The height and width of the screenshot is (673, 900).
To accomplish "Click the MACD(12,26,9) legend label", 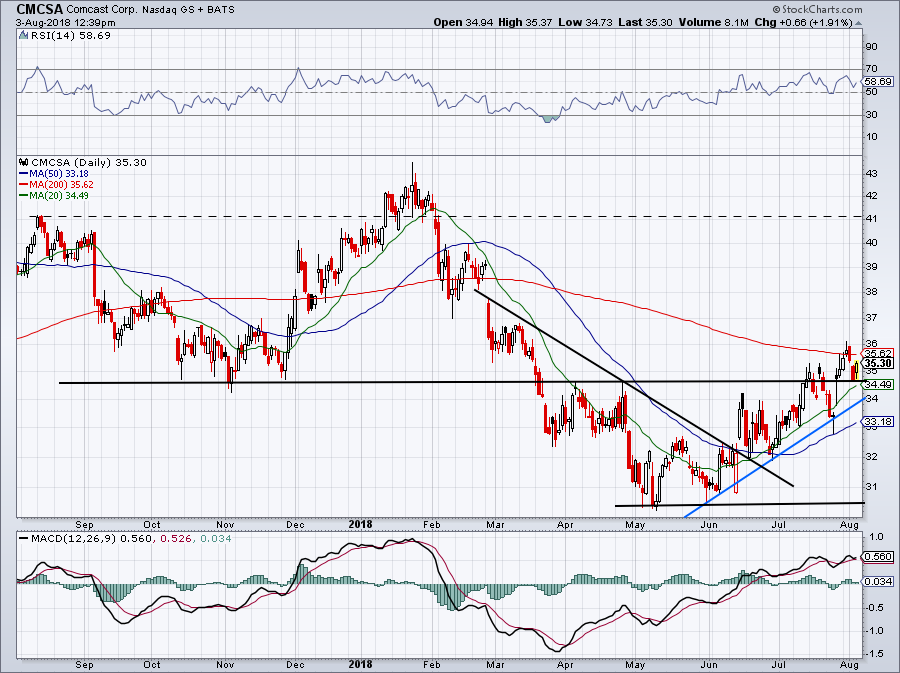I will [x=74, y=539].
